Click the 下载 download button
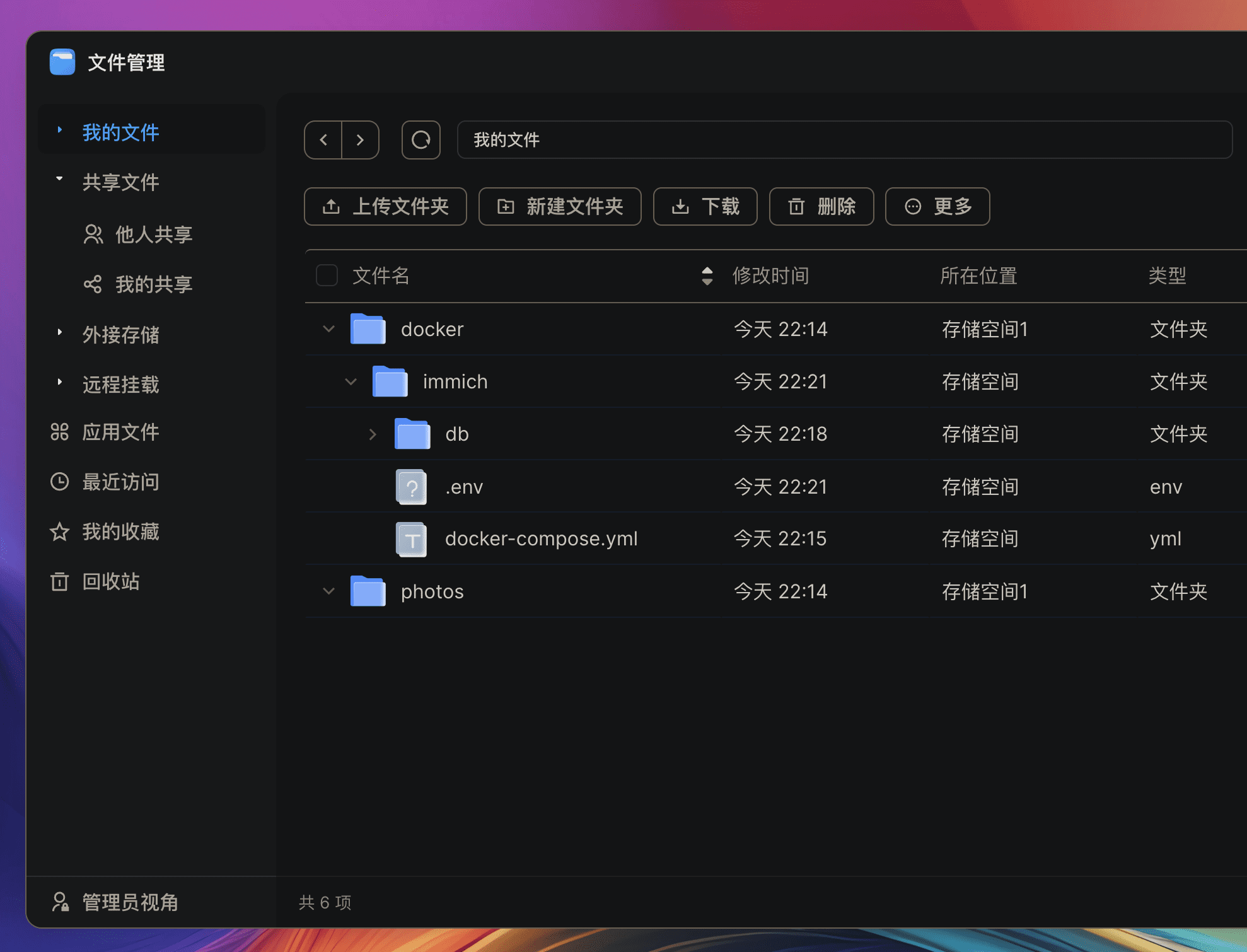This screenshot has height=952, width=1247. [x=706, y=207]
